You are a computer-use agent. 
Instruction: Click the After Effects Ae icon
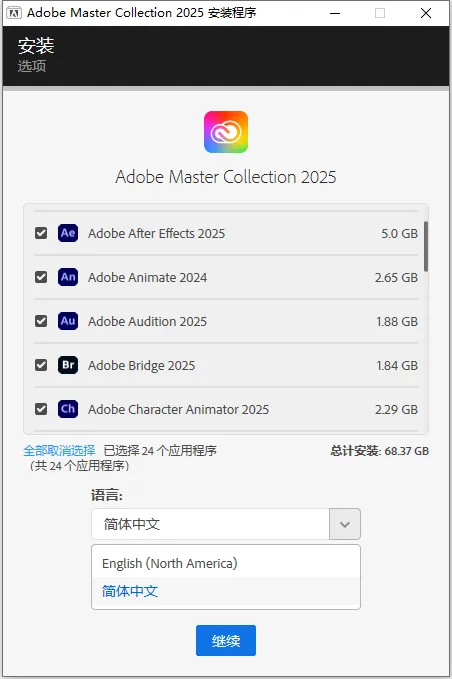point(68,233)
